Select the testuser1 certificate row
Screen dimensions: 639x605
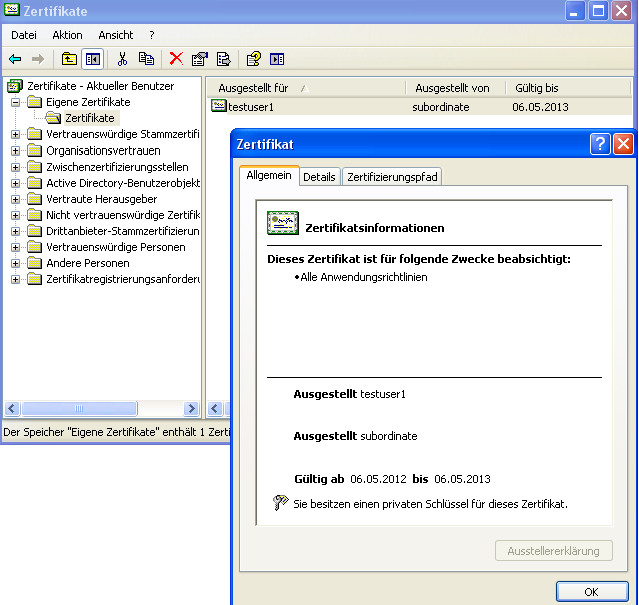point(252,106)
